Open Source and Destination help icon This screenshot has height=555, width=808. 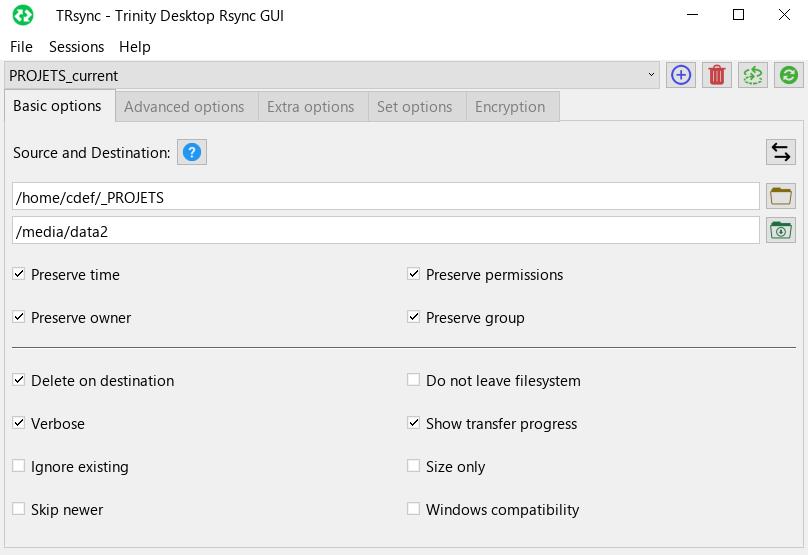point(192,152)
